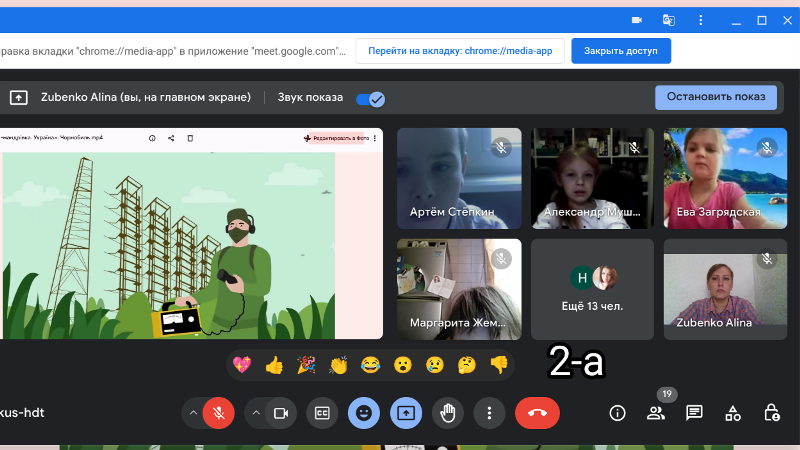Show the participants list
This screenshot has height=450, width=800.
coord(655,413)
